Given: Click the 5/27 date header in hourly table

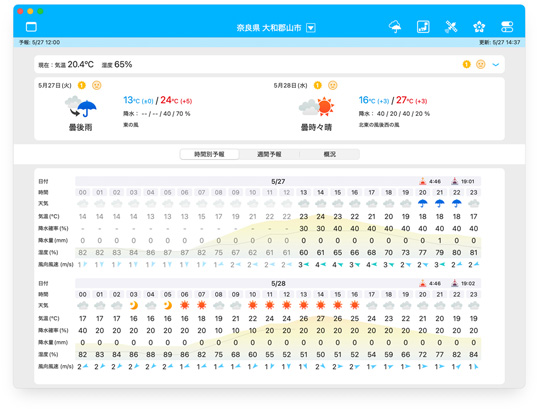Looking at the screenshot, I should tap(278, 181).
